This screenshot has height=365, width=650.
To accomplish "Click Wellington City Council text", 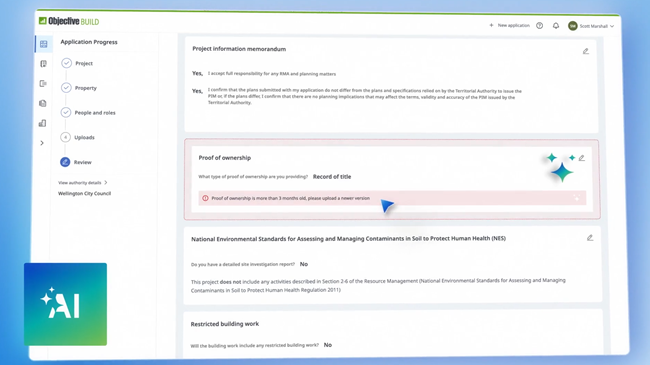I will pyautogui.click(x=85, y=193).
